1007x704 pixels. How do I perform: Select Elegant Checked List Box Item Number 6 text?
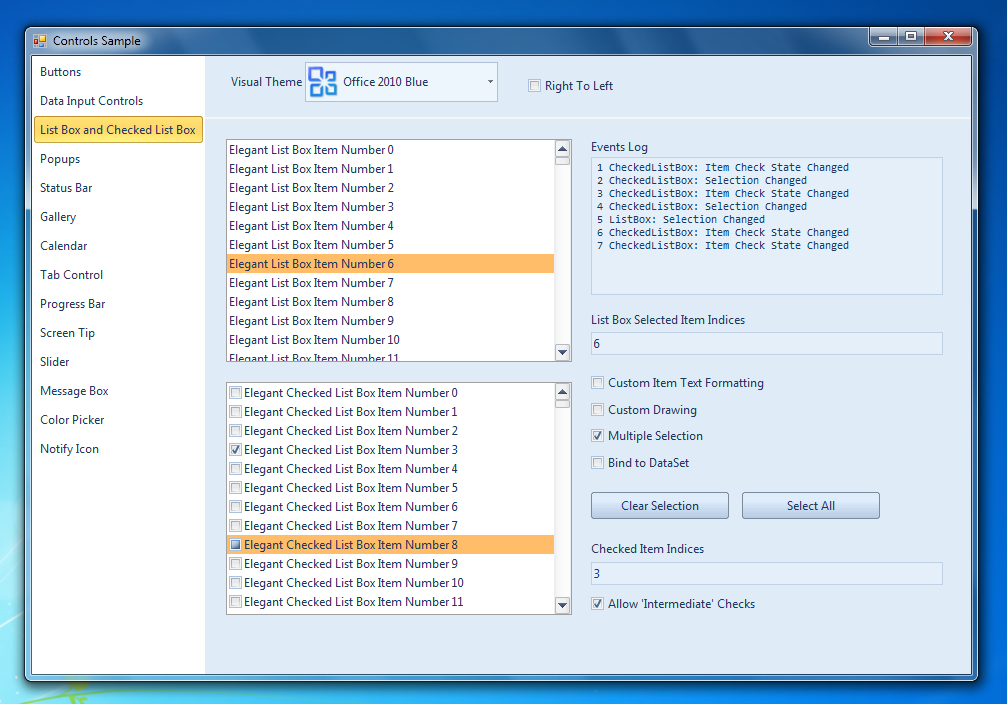[x=351, y=507]
